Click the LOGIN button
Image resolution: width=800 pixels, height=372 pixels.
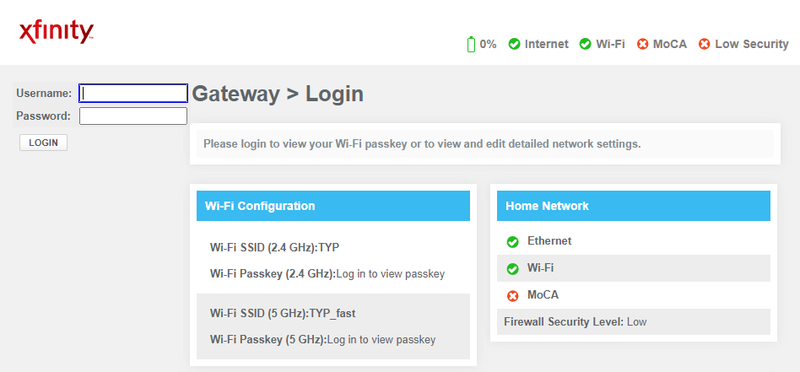(x=43, y=143)
